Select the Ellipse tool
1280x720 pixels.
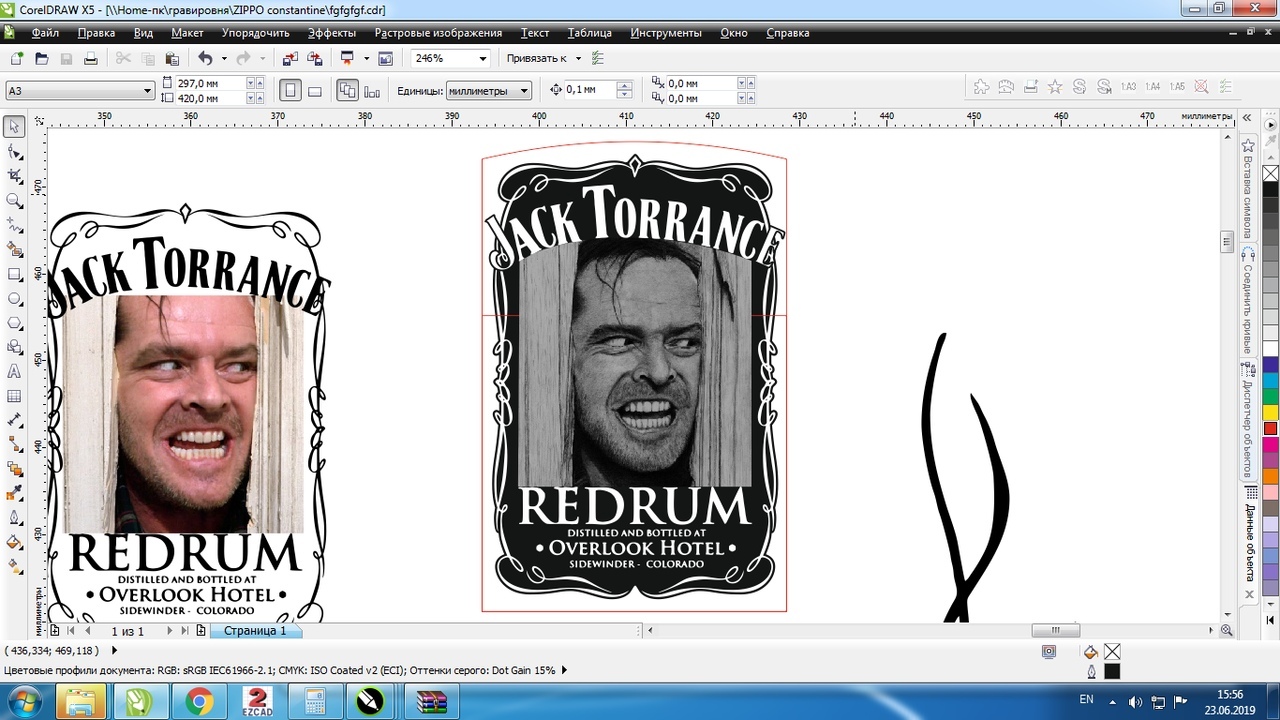tap(14, 298)
